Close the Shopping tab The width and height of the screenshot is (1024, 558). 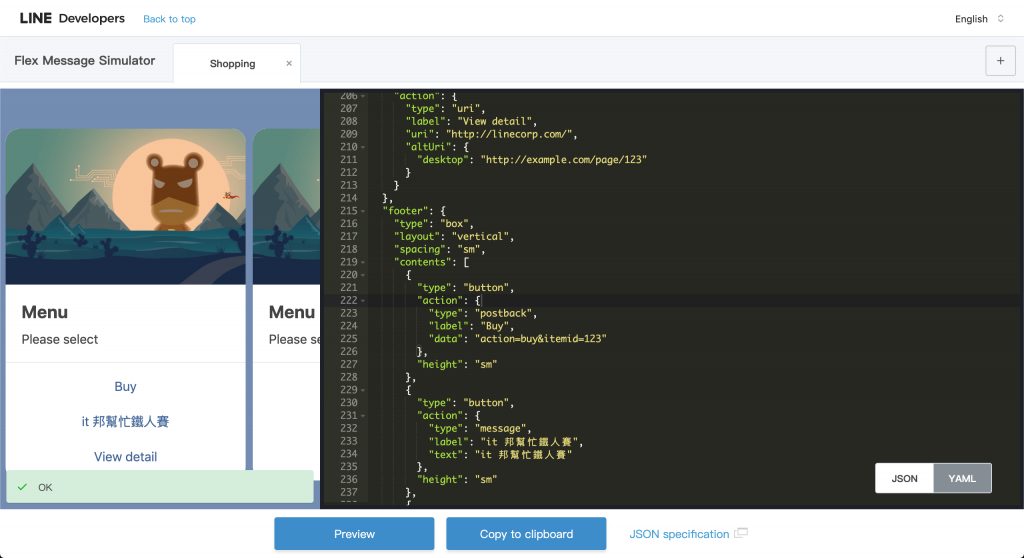(x=289, y=63)
